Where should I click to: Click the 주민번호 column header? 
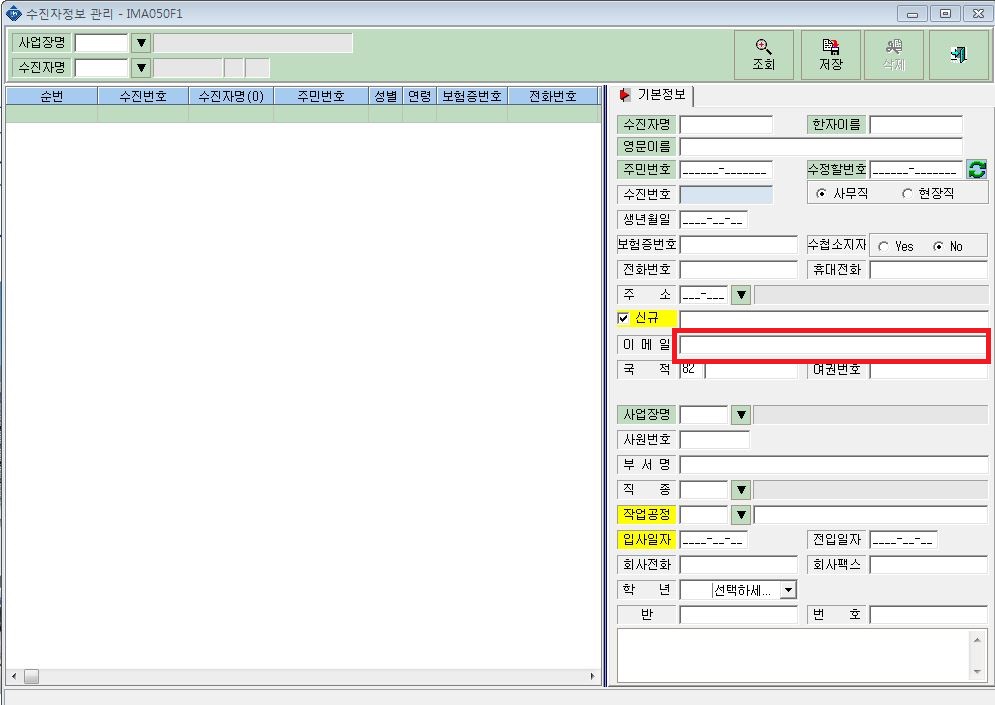coord(321,96)
